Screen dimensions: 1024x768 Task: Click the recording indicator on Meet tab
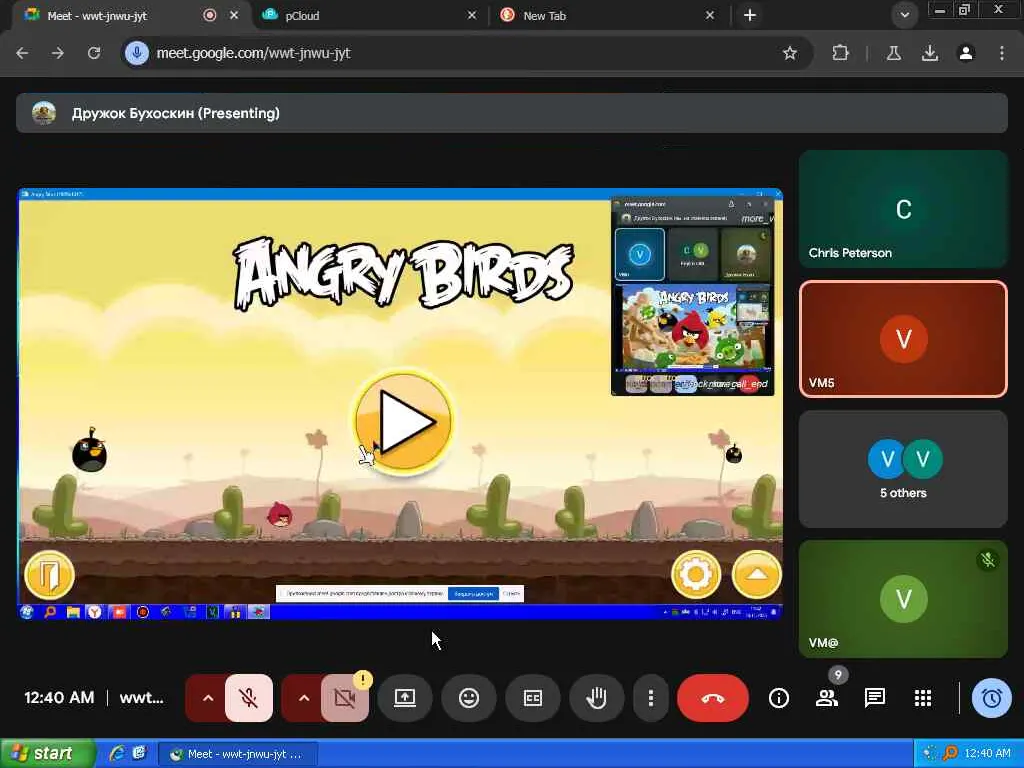click(x=210, y=15)
